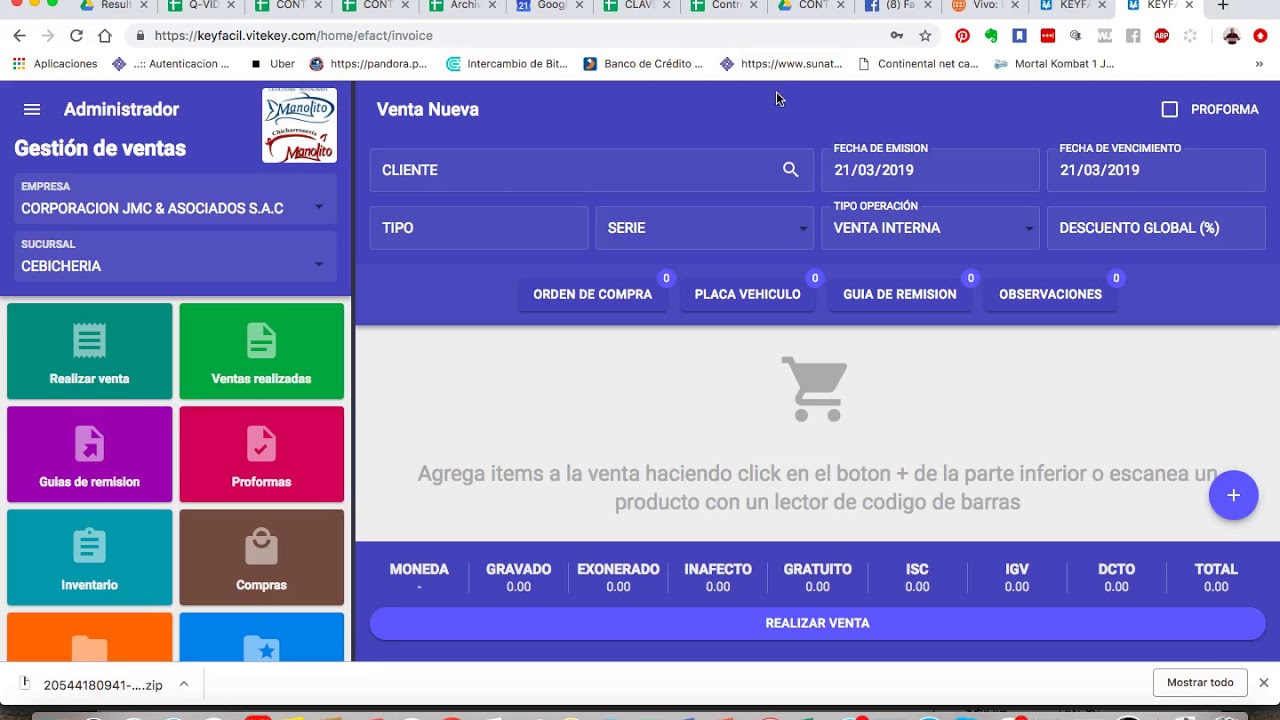The width and height of the screenshot is (1280, 720).
Task: Open the Chrome profile avatar
Action: coord(1232,36)
